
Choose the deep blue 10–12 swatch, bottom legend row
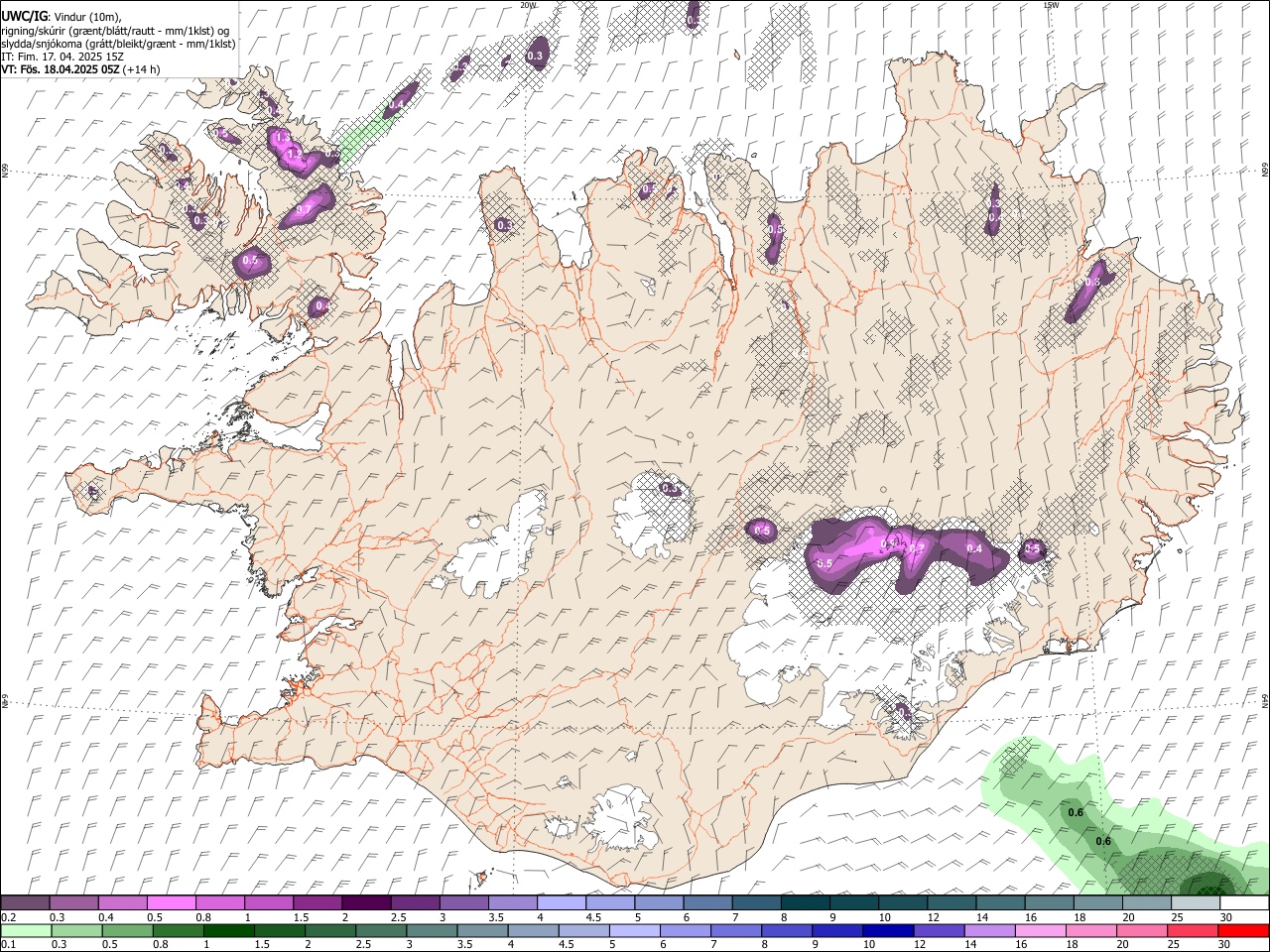point(887,930)
